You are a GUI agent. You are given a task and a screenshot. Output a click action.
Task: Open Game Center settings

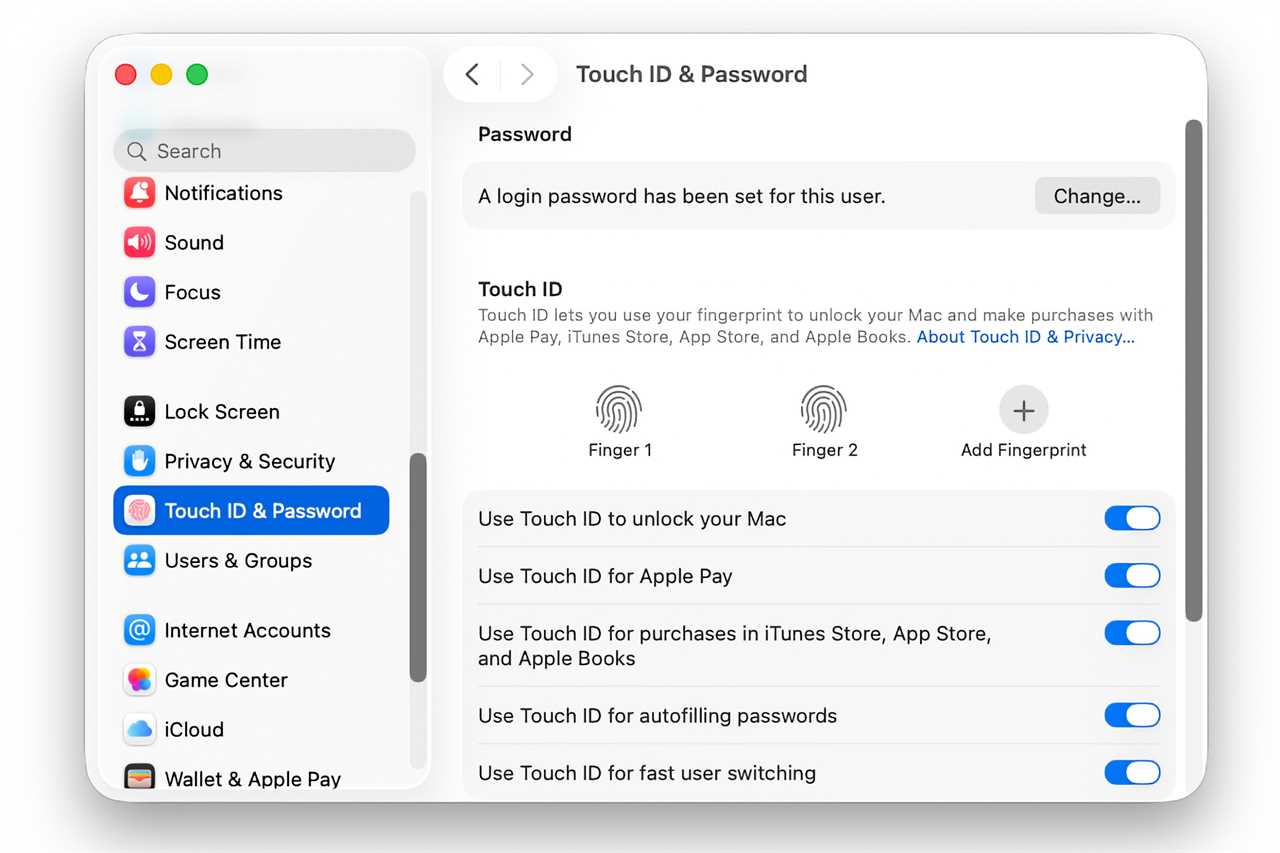click(x=225, y=680)
